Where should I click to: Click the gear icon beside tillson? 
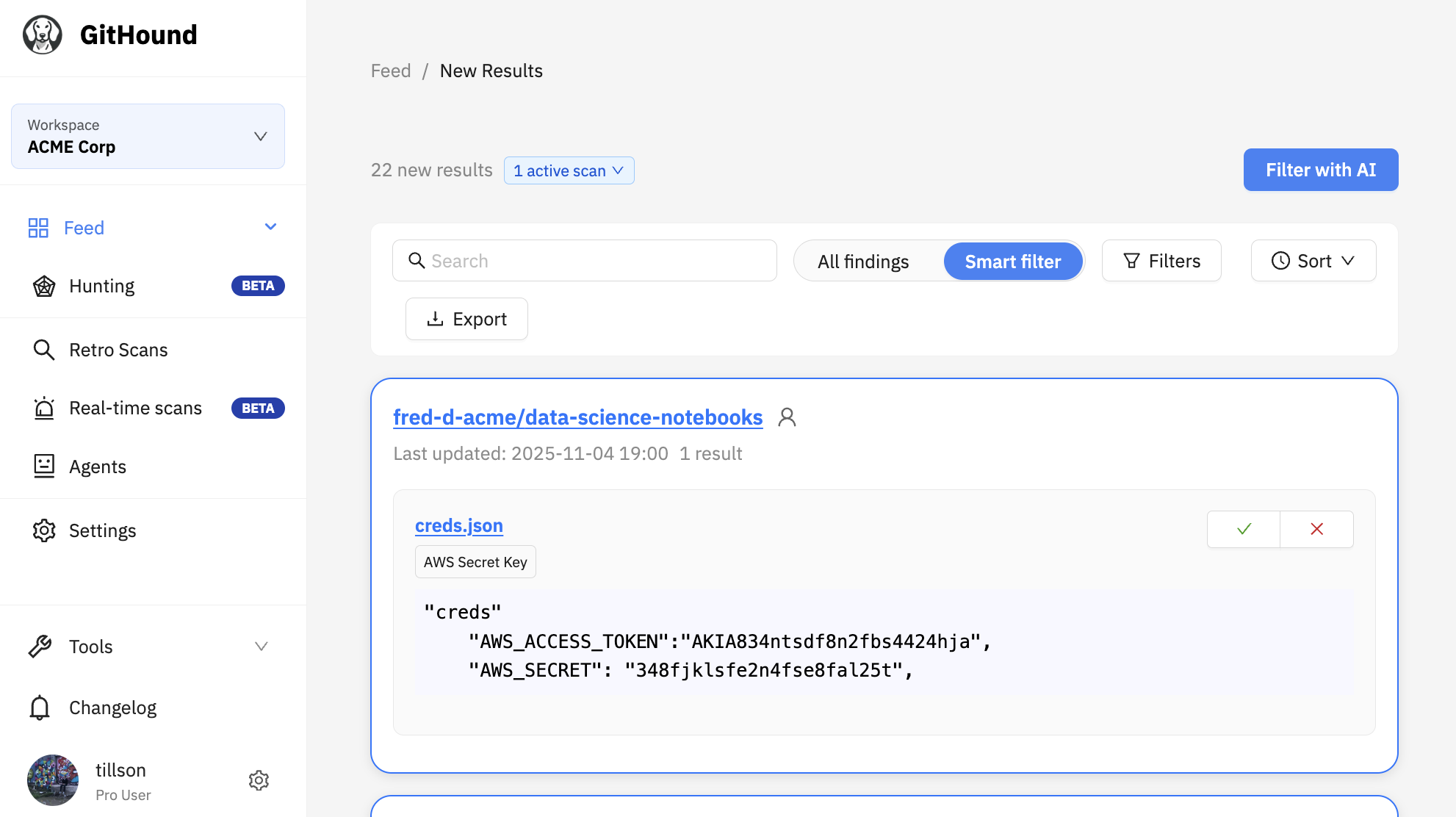[x=259, y=780]
